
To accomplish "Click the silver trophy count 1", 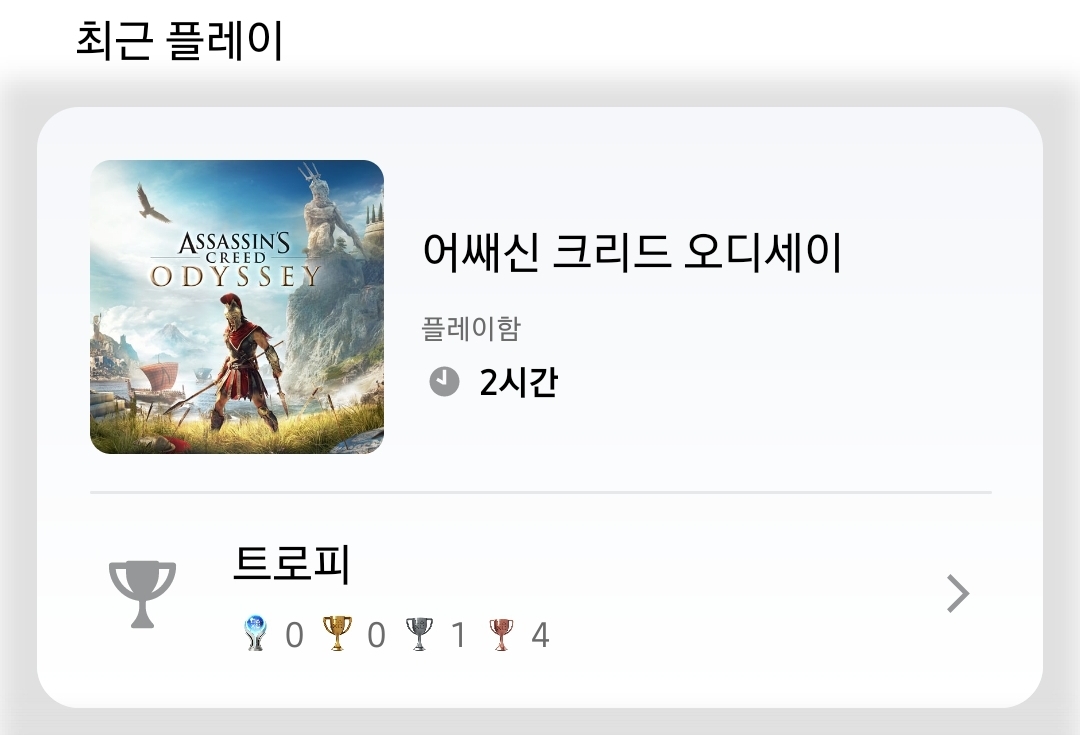I will pos(458,635).
